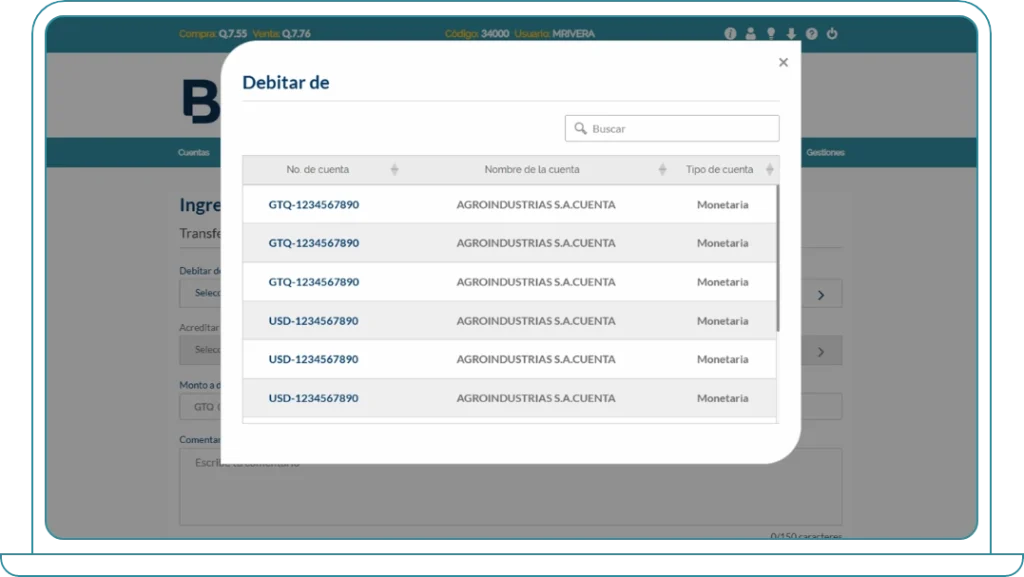Click the accounts list vertical scrollbar

click(778, 258)
